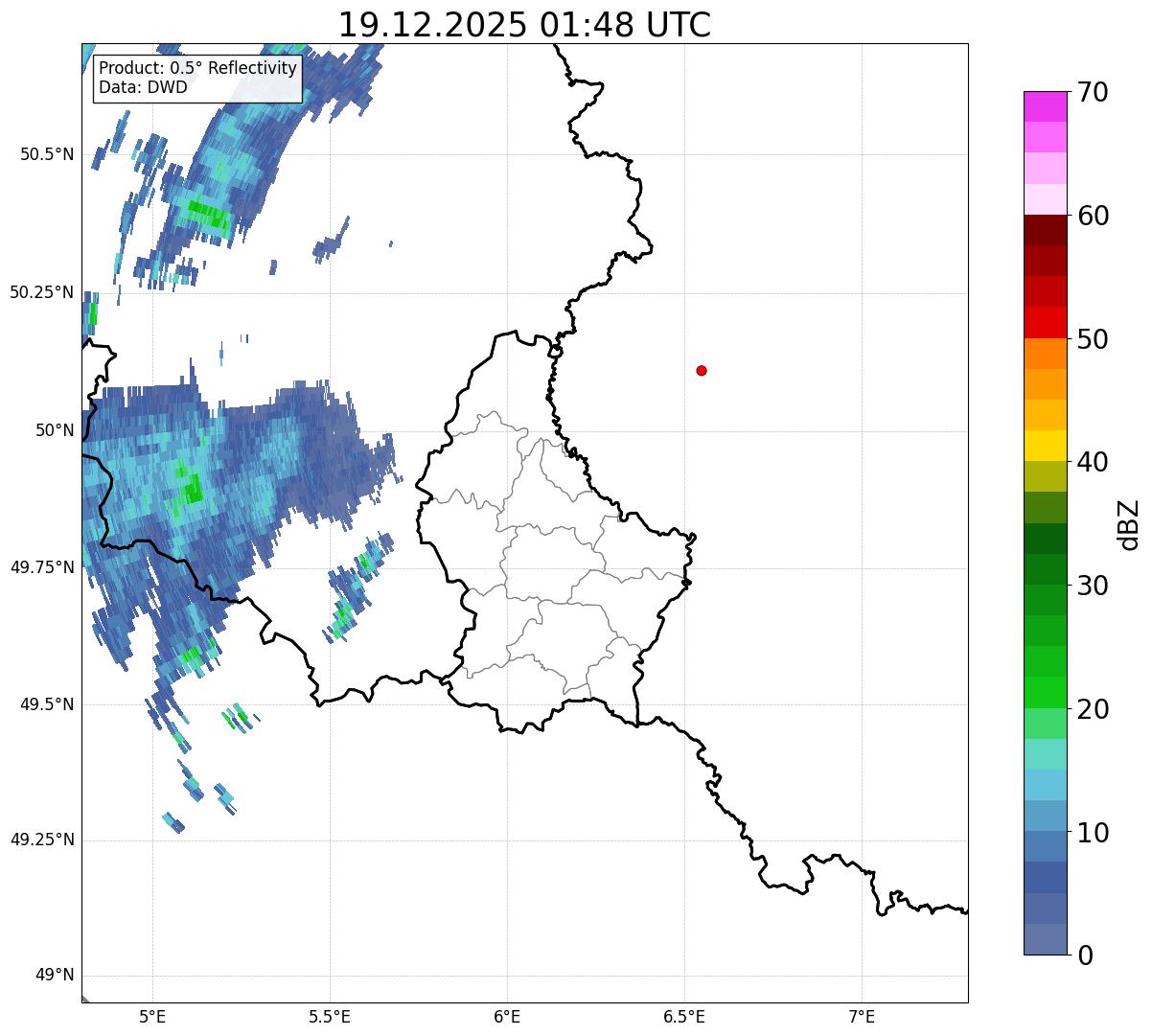Click the 50°N latitude label
Viewport: 1152px width, 1036px height.
tap(57, 430)
